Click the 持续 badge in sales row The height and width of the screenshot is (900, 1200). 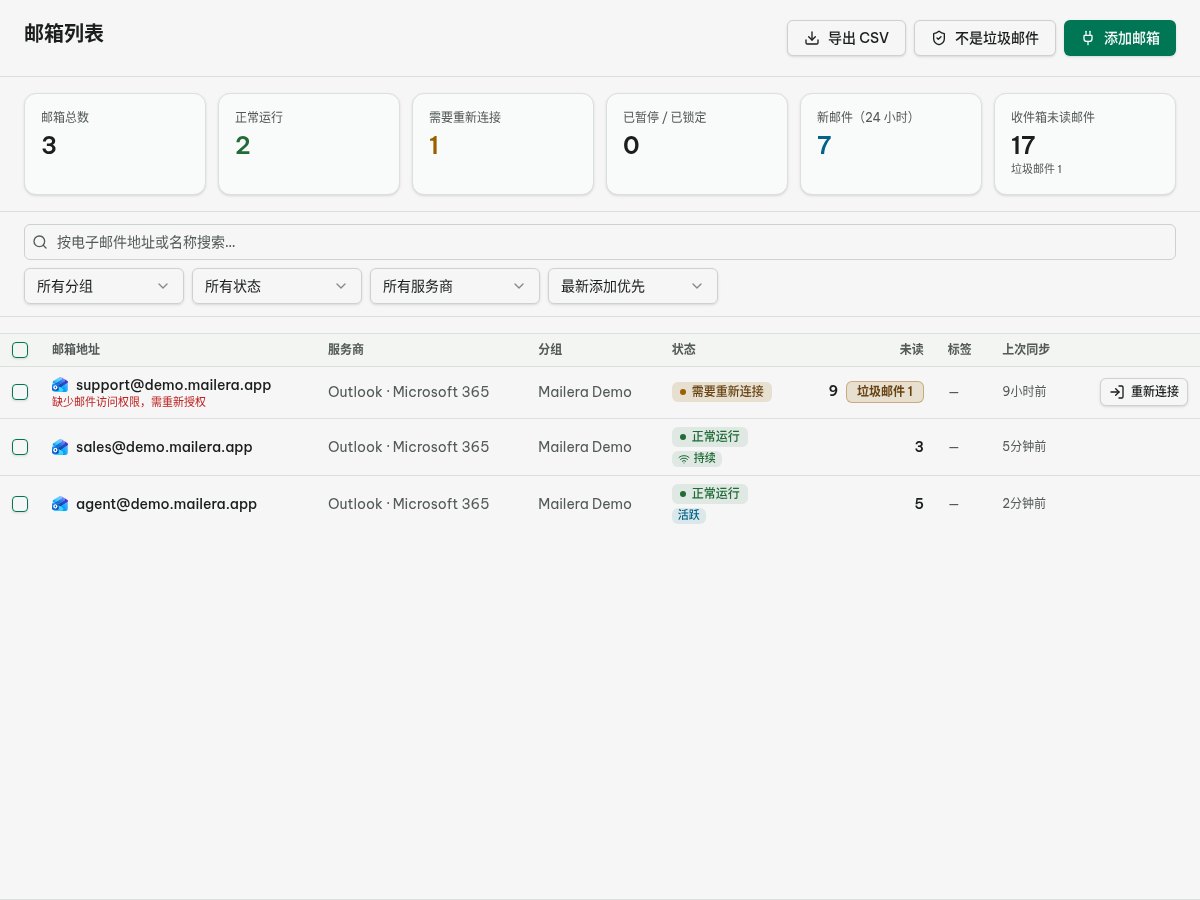coord(697,458)
